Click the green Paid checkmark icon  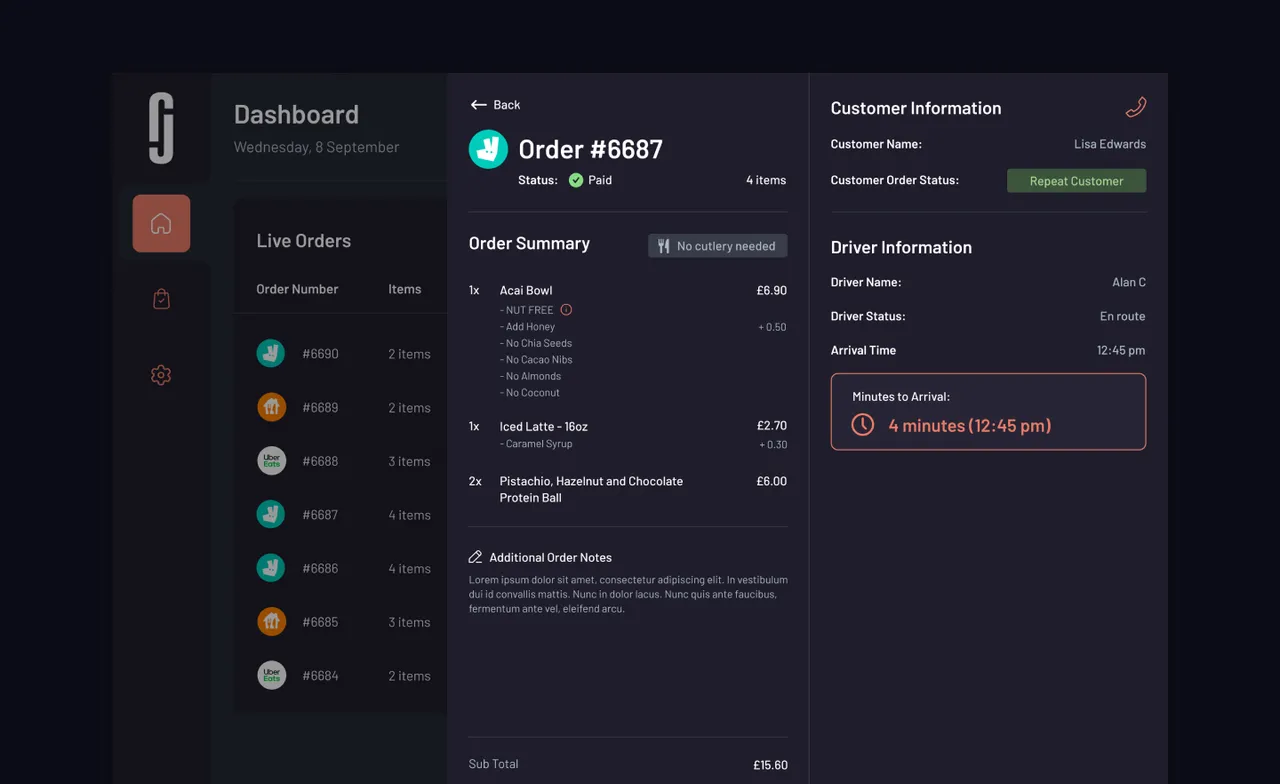576,180
